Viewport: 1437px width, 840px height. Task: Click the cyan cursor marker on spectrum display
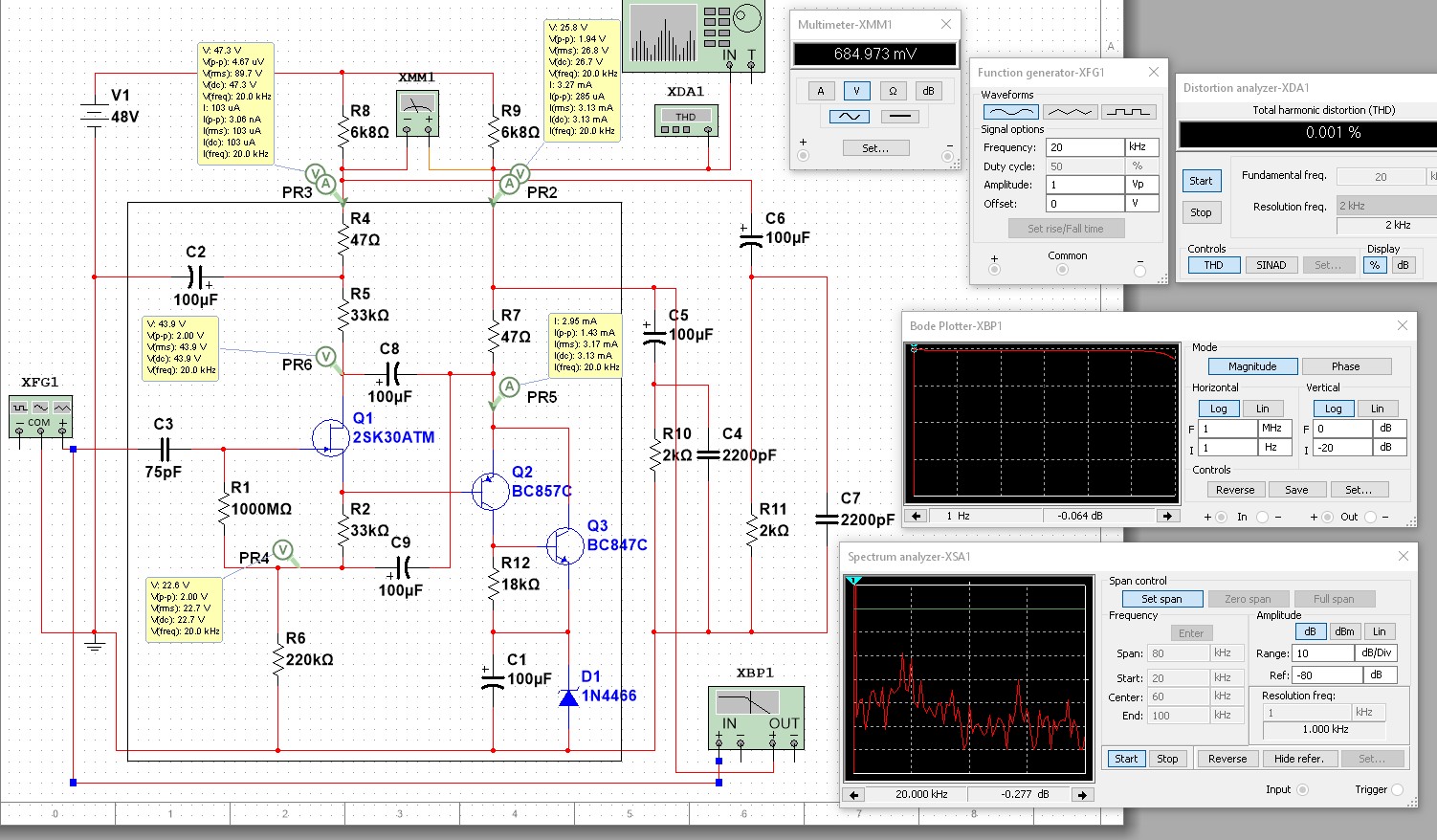pos(854,581)
